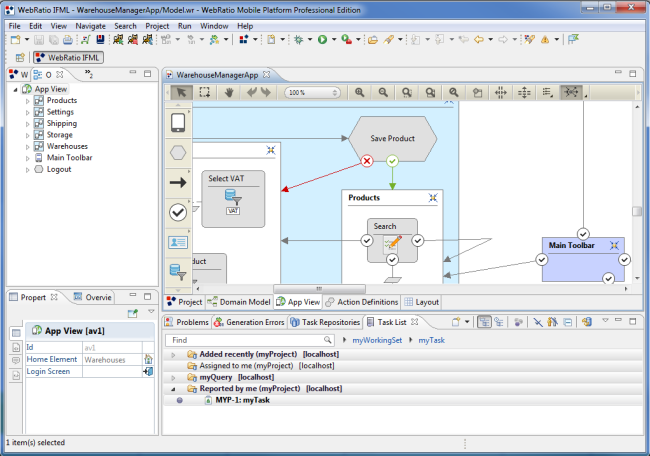Click the red KO cross port on Save Product
This screenshot has height=456, width=650.
tap(367, 161)
